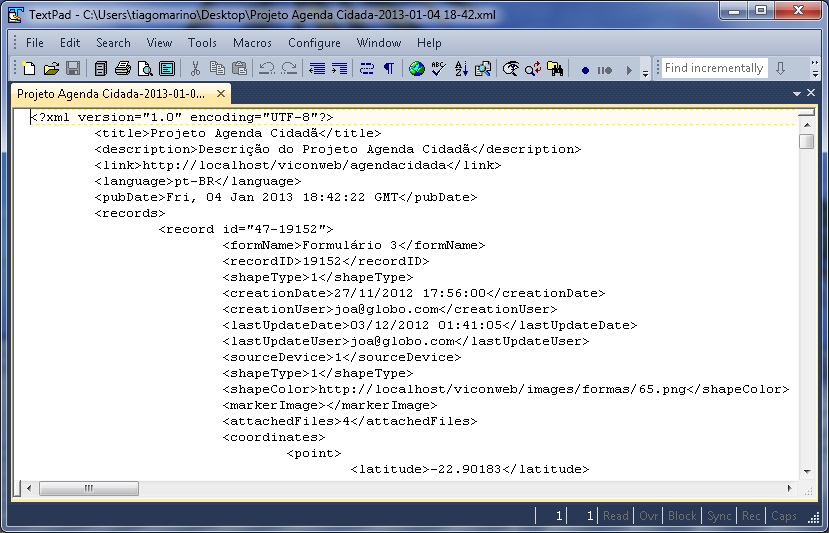Toggle Visible Spaces paragraph mark icon
829x533 pixels.
pos(388,69)
